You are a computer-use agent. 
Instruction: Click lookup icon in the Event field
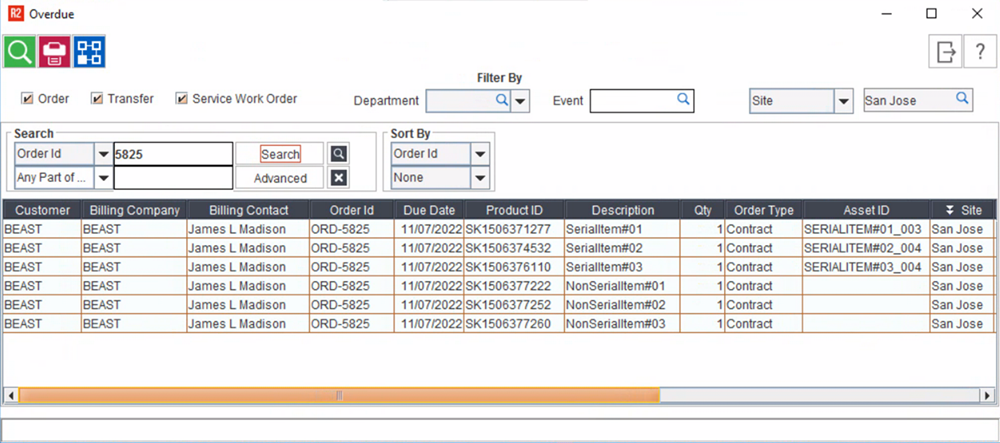click(683, 100)
